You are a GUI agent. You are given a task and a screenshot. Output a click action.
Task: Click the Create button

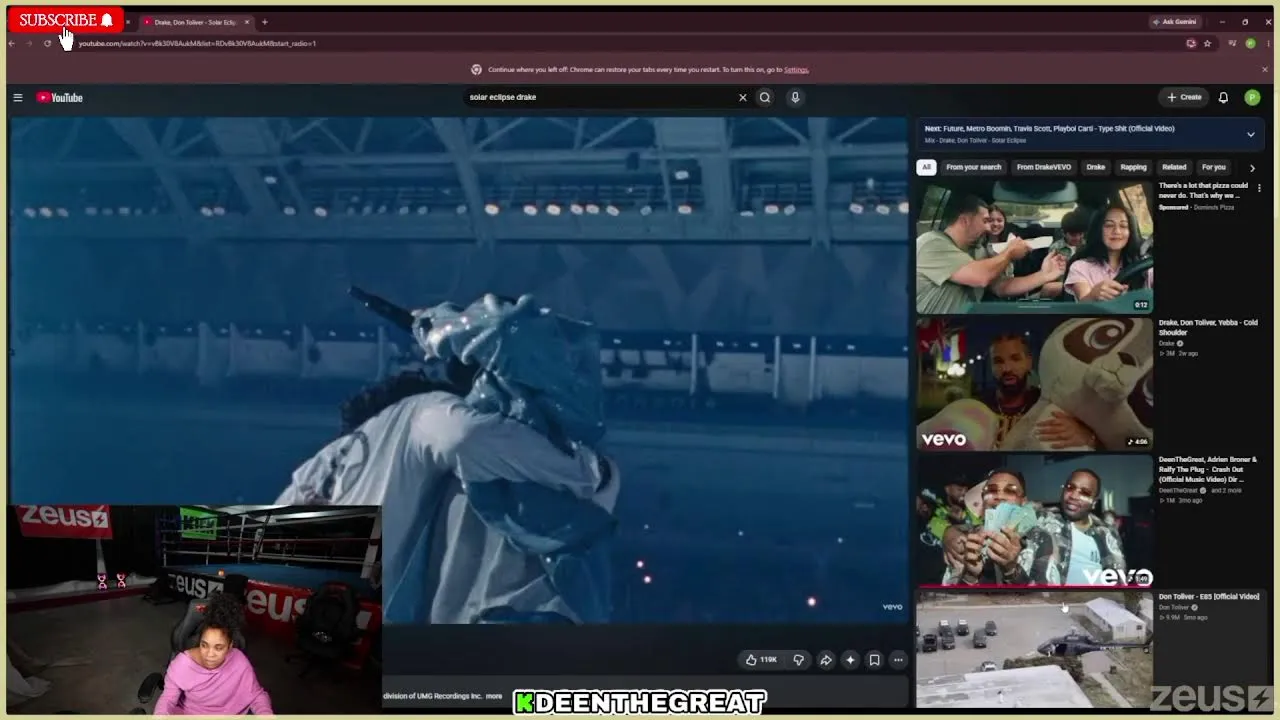click(x=1184, y=97)
